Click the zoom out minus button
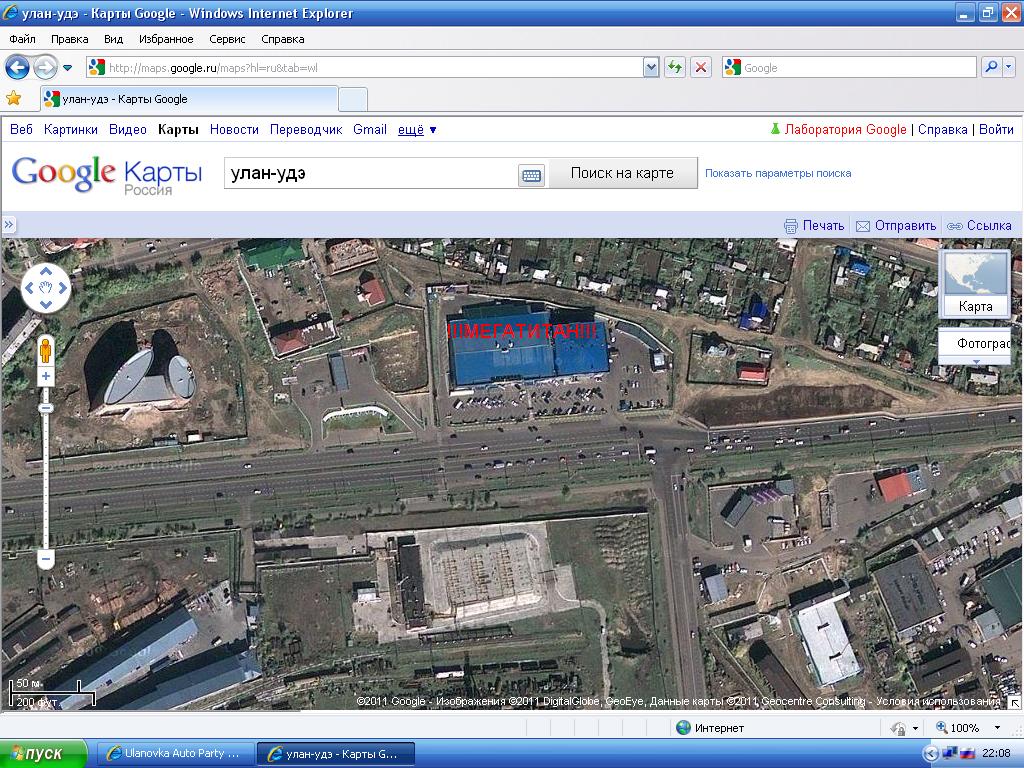1024x768 pixels. (x=46, y=559)
